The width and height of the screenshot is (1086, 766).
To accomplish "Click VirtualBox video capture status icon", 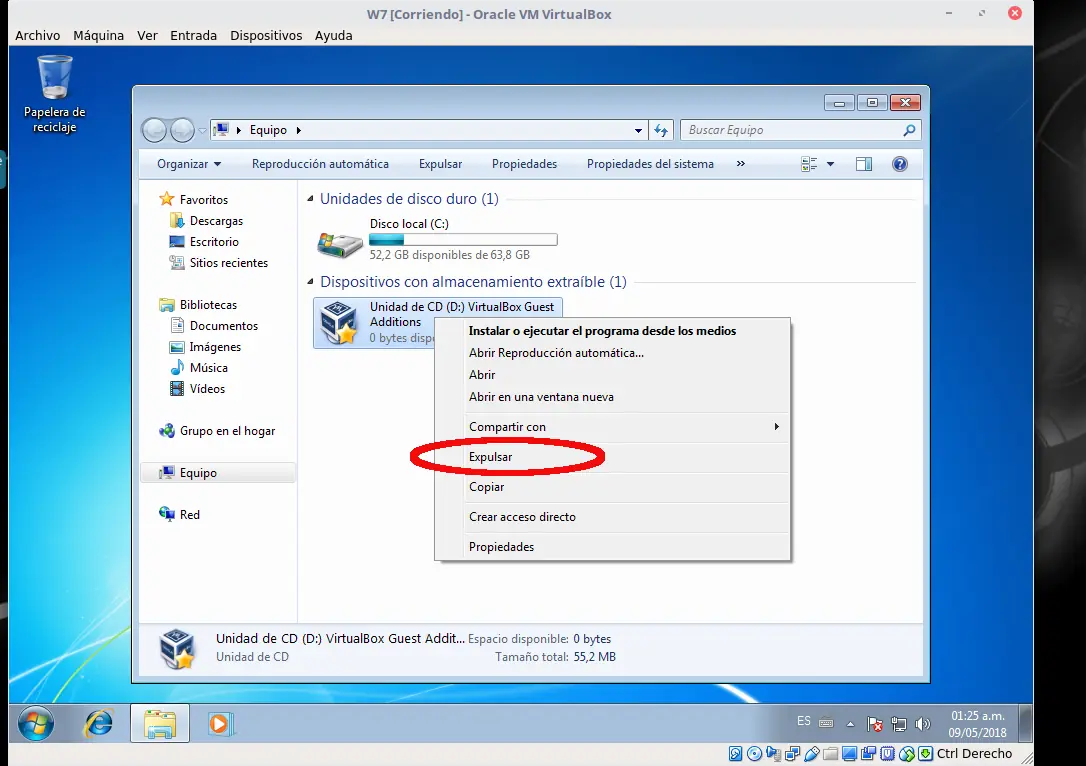I will point(868,754).
